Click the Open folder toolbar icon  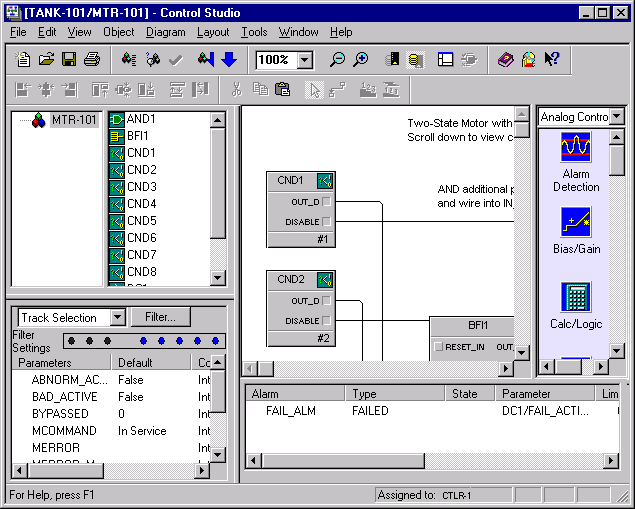point(46,60)
